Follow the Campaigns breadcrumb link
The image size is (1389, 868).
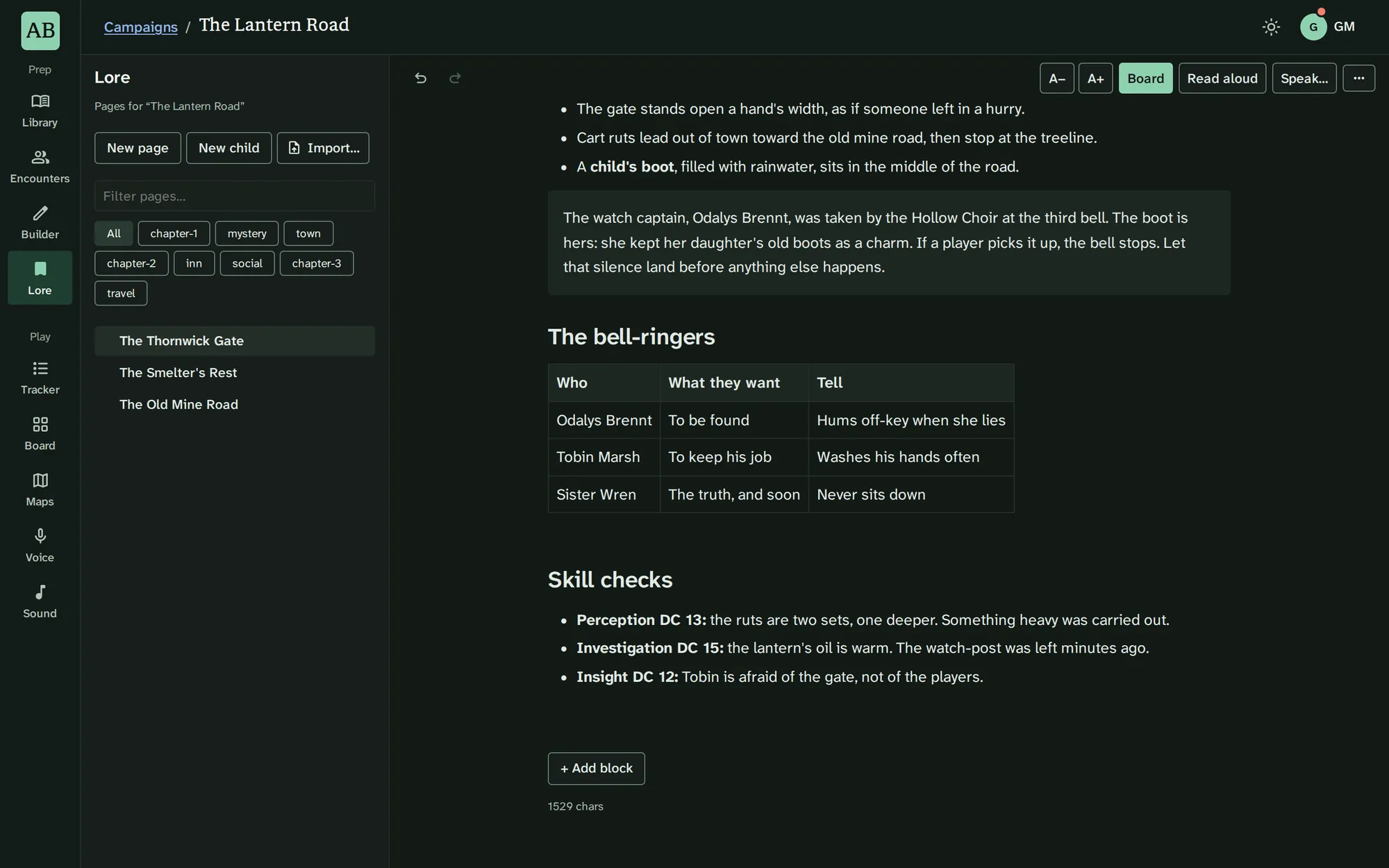[141, 27]
